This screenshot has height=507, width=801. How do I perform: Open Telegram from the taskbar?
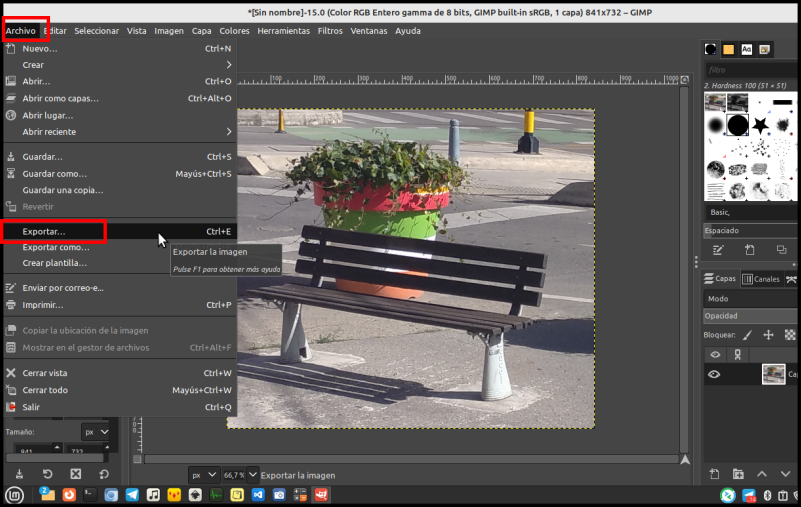point(132,495)
